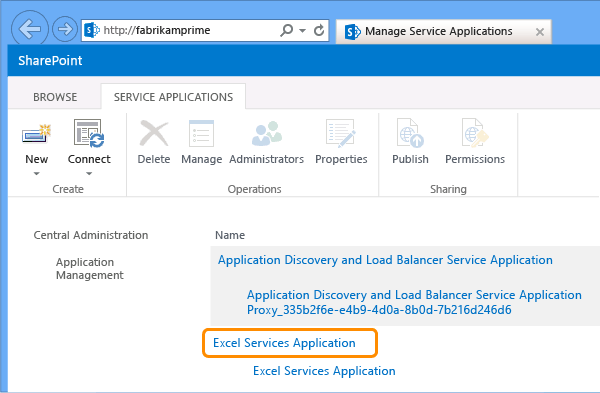
Task: Open the address bar autocomplete dropdown arrow
Action: (302, 30)
